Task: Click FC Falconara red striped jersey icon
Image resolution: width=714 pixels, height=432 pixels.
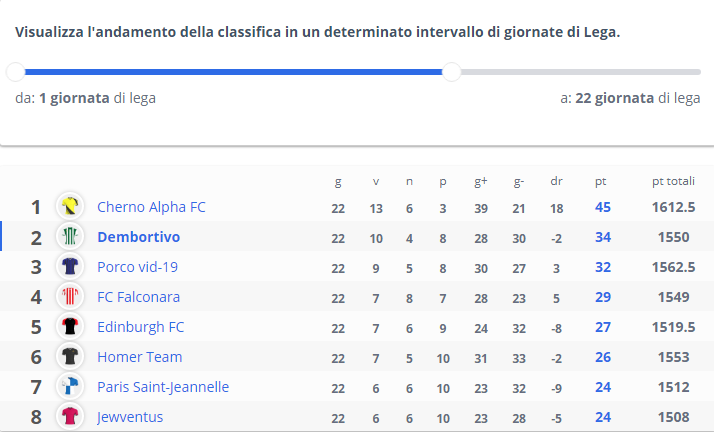Action: coord(70,296)
